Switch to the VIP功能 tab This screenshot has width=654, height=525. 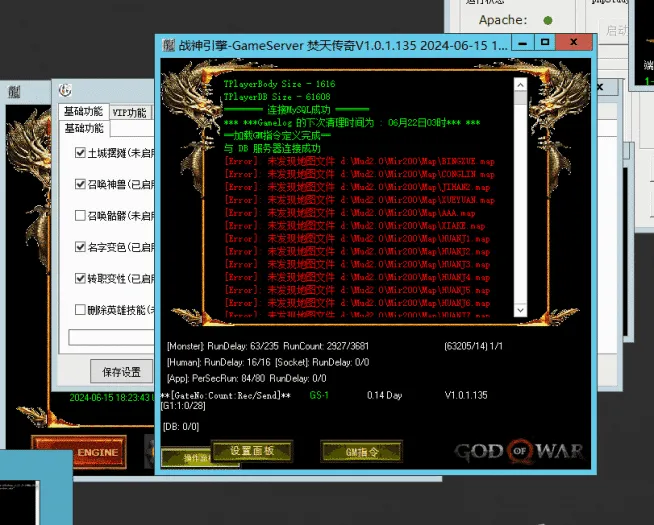(130, 113)
